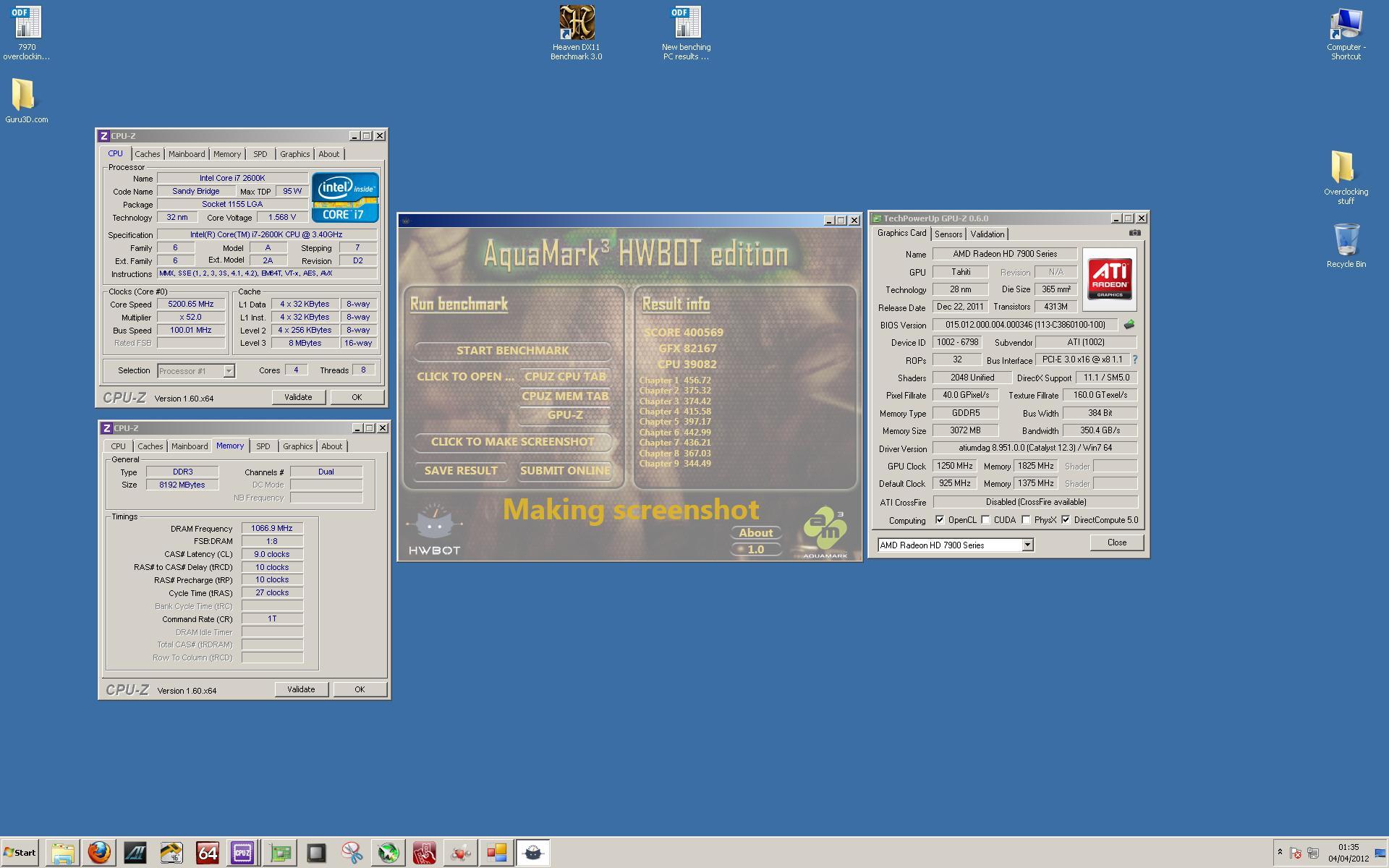Click the GPU Clock 1250 MHz field

(956, 466)
